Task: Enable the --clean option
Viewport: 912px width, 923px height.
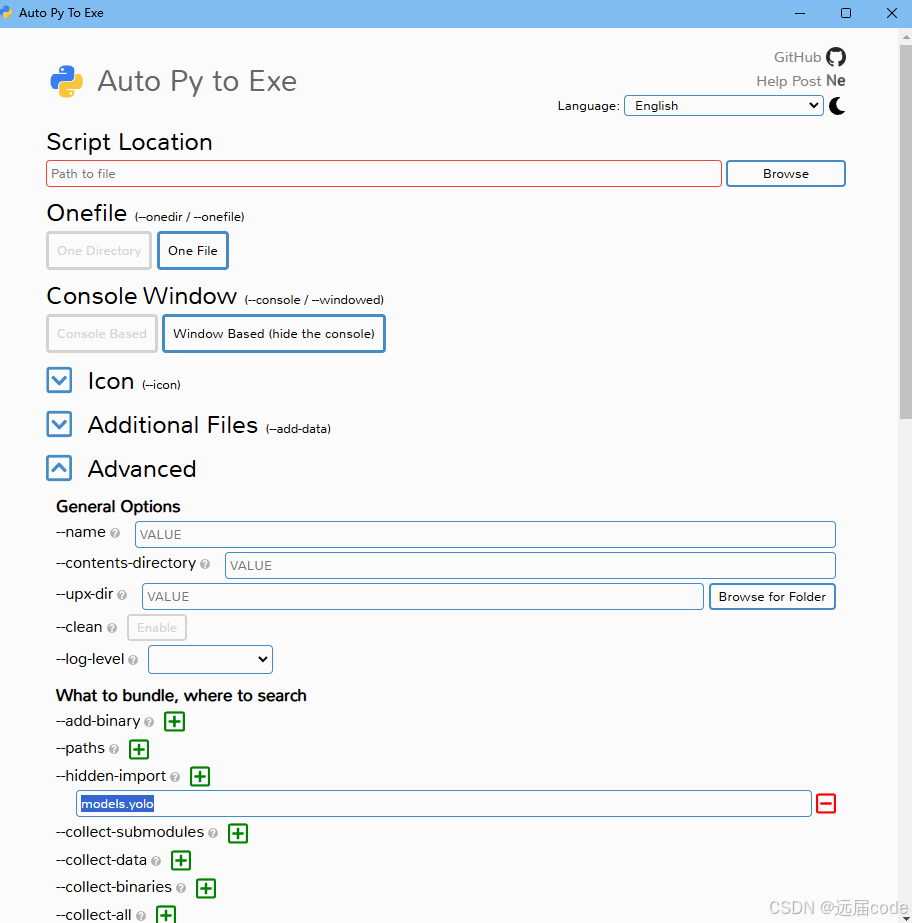Action: click(157, 627)
